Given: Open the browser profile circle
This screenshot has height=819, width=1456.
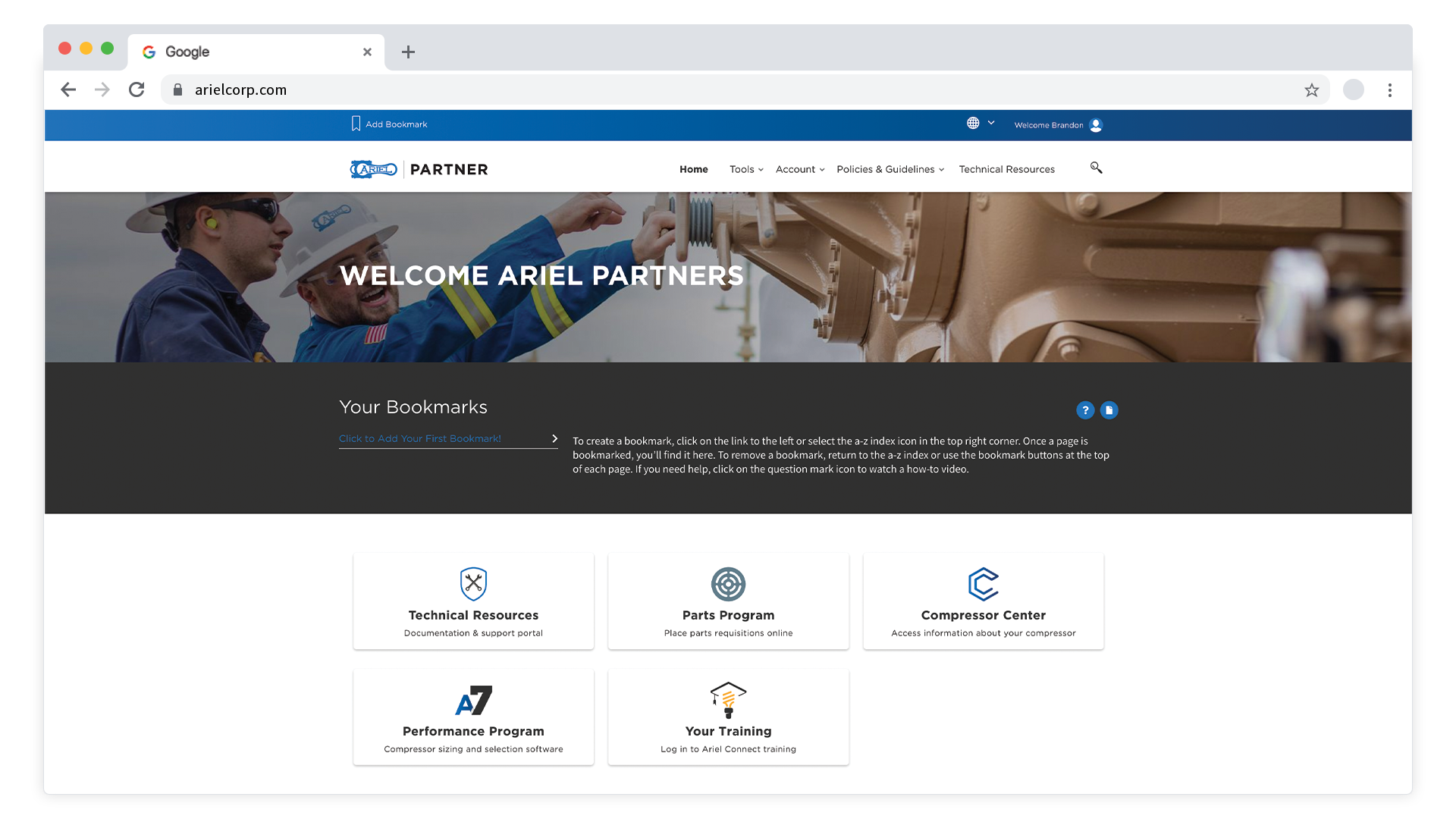Looking at the screenshot, I should (x=1354, y=89).
